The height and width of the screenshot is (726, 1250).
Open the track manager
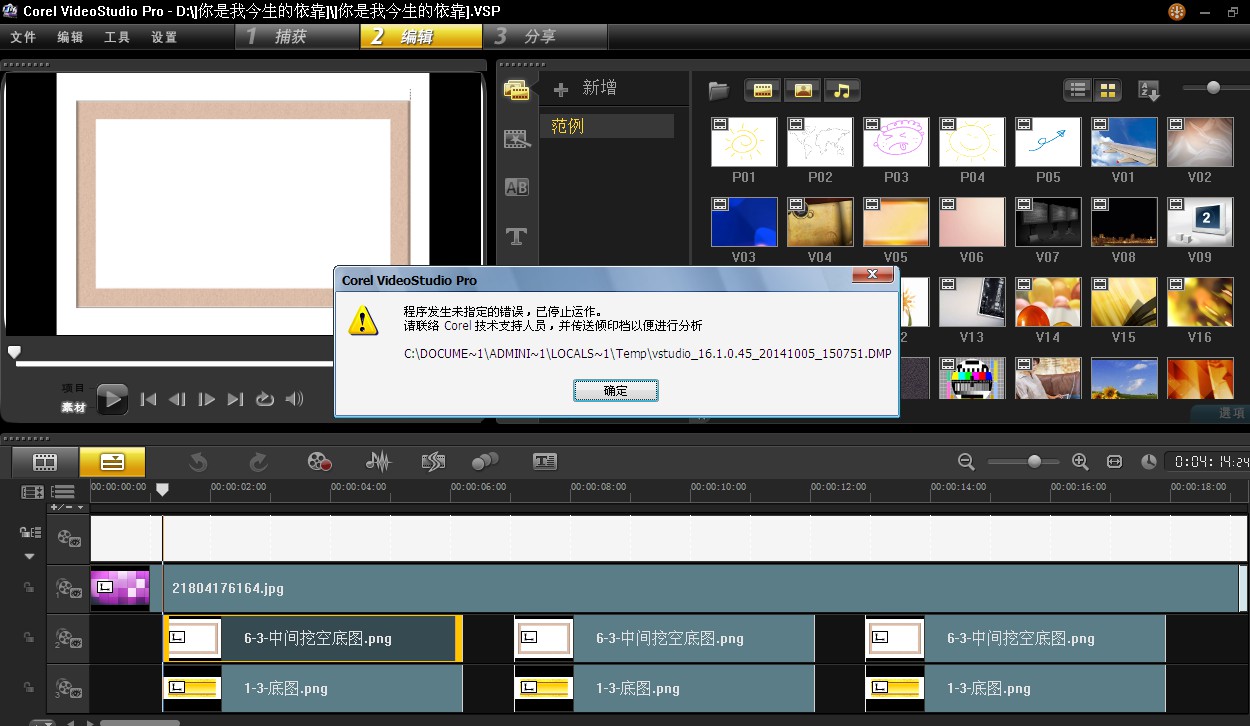(x=63, y=492)
